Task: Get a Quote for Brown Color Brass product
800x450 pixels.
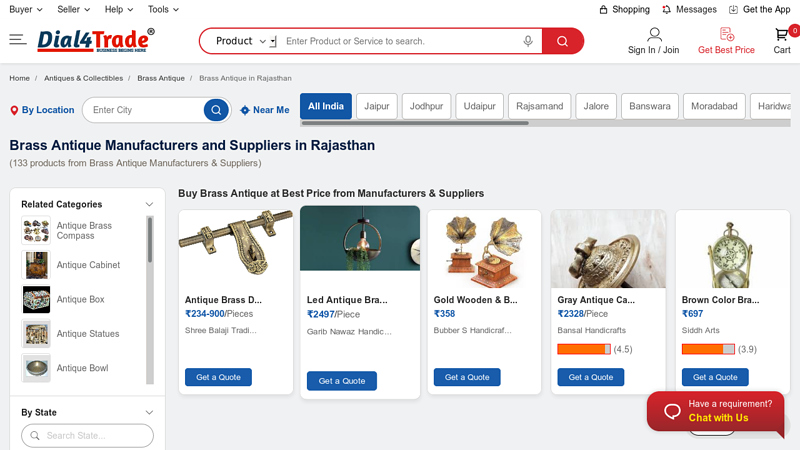Action: tap(715, 377)
